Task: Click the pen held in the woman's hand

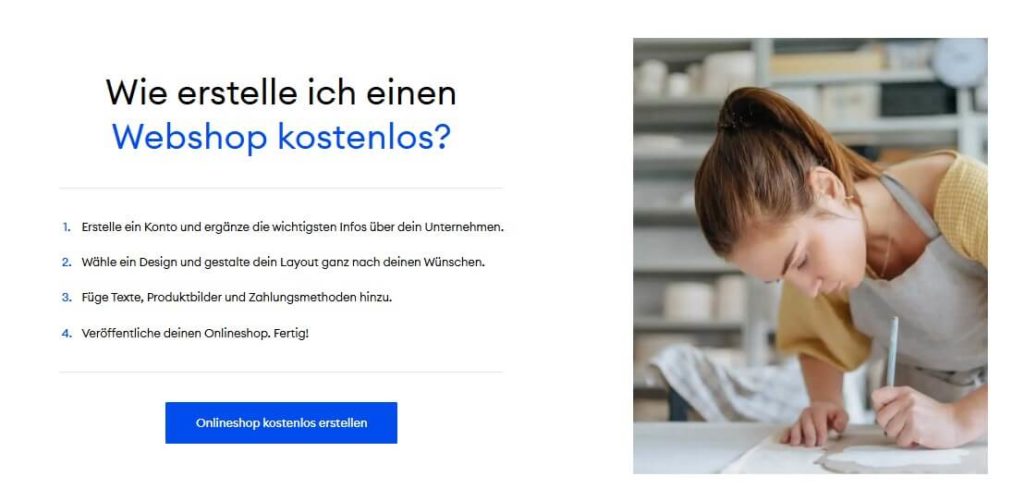Action: tap(891, 353)
